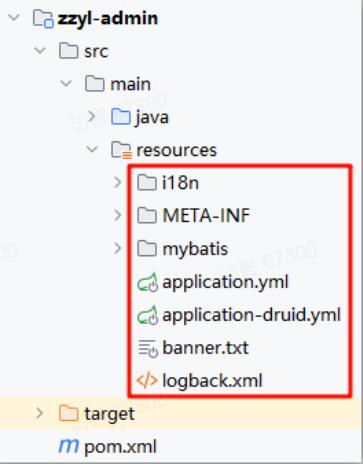Expand the mybatis folder chevron
Screen dimensions: 363x464
click(x=118, y=248)
